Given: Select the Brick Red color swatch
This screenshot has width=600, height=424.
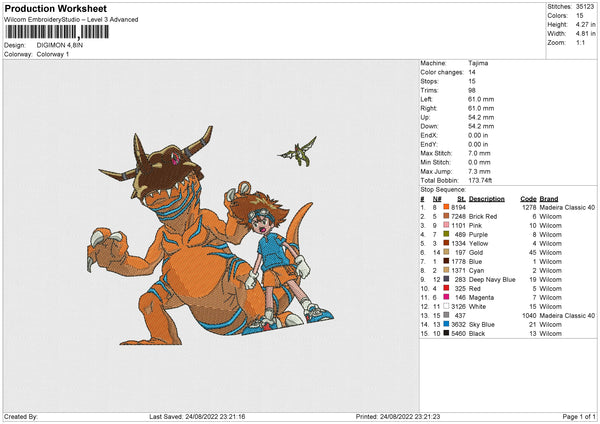Looking at the screenshot, I should [x=446, y=216].
